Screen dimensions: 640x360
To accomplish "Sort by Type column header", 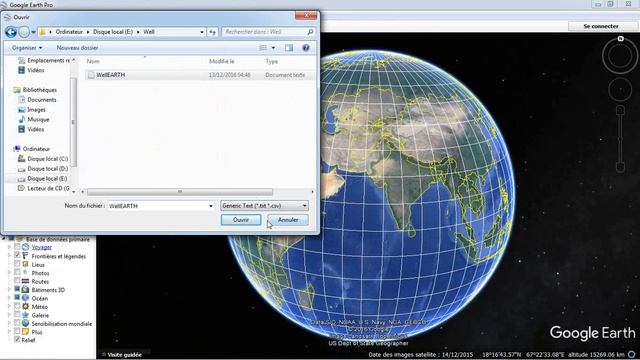I will (271, 61).
